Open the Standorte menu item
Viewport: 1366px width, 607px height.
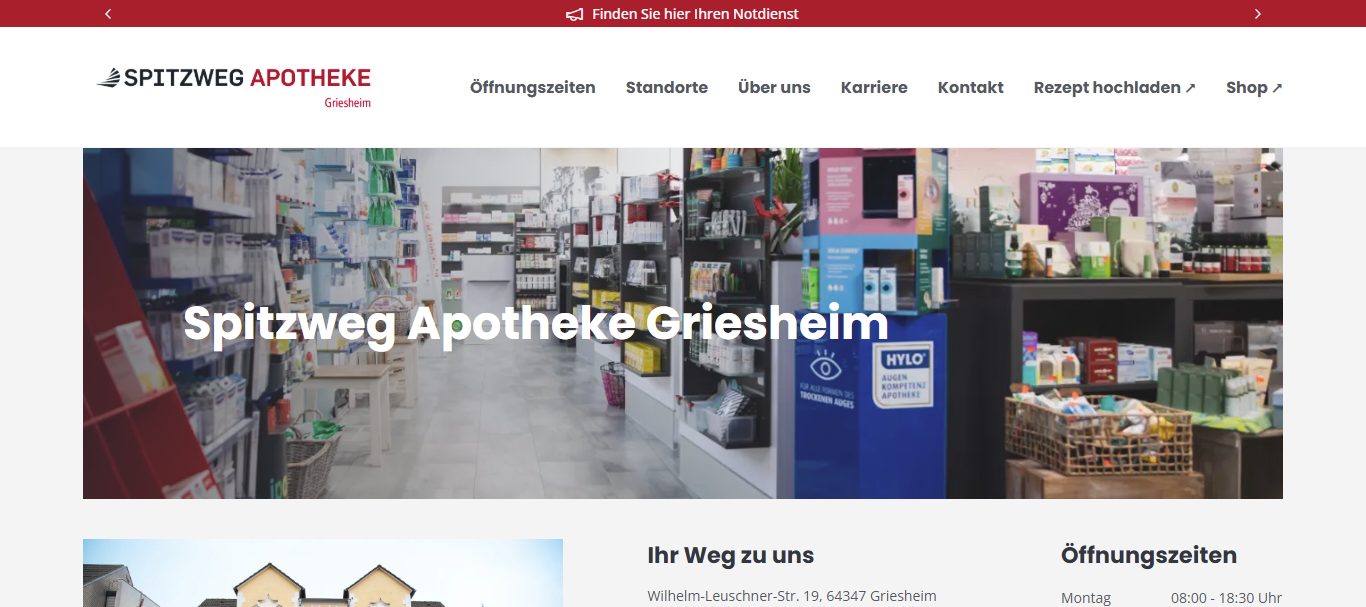(x=667, y=87)
